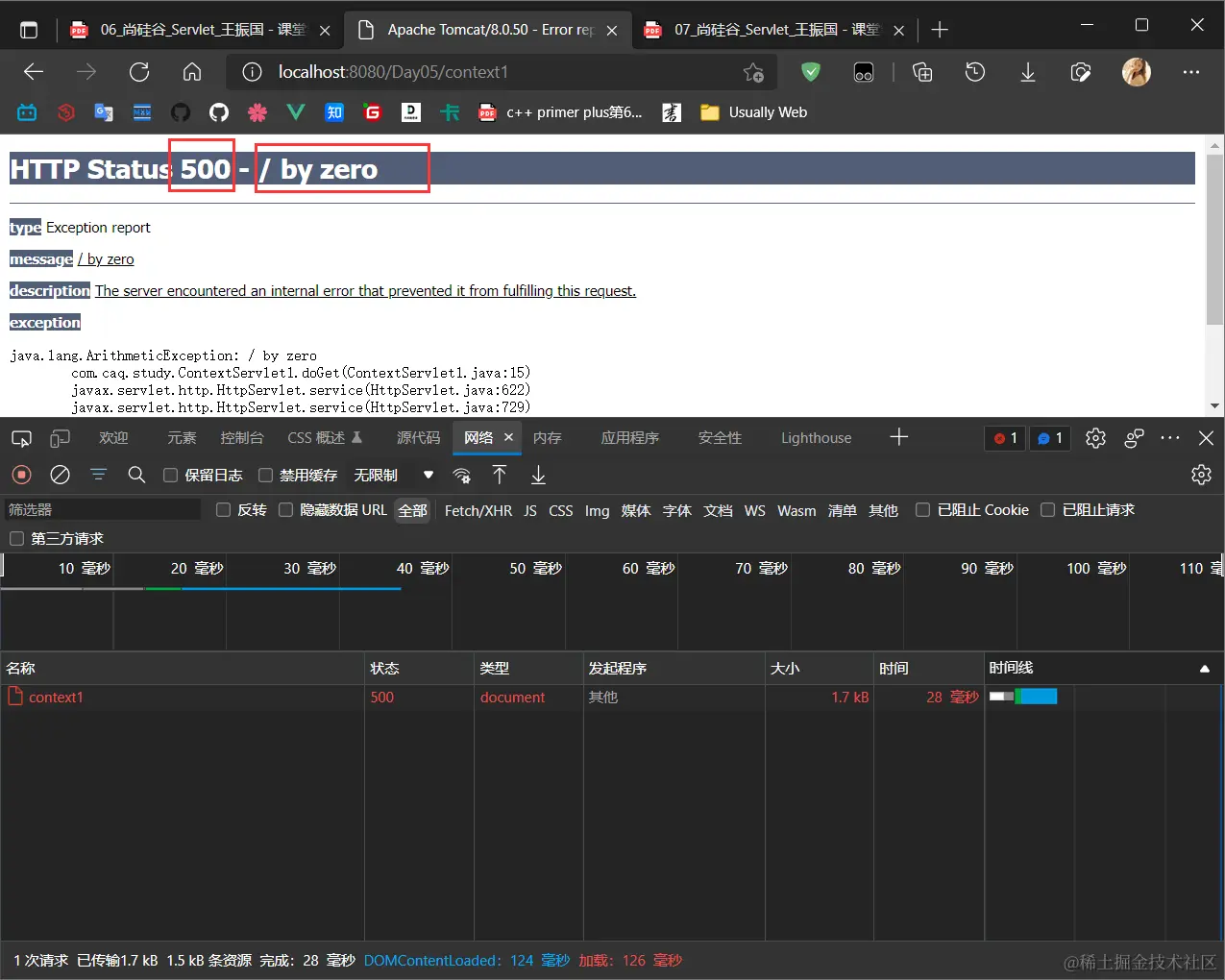Toggle 隐藏数据 URL checkbox
Image resolution: width=1225 pixels, height=980 pixels.
[285, 510]
